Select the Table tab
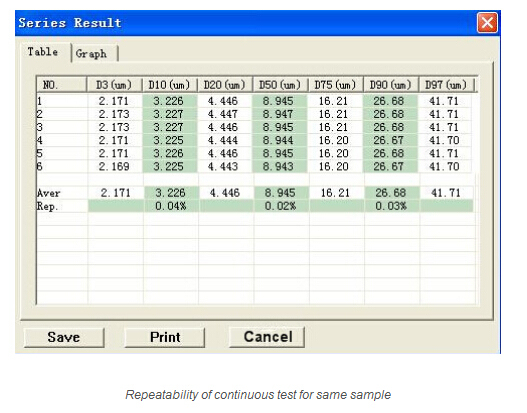The width and height of the screenshot is (527, 413). click(x=45, y=52)
